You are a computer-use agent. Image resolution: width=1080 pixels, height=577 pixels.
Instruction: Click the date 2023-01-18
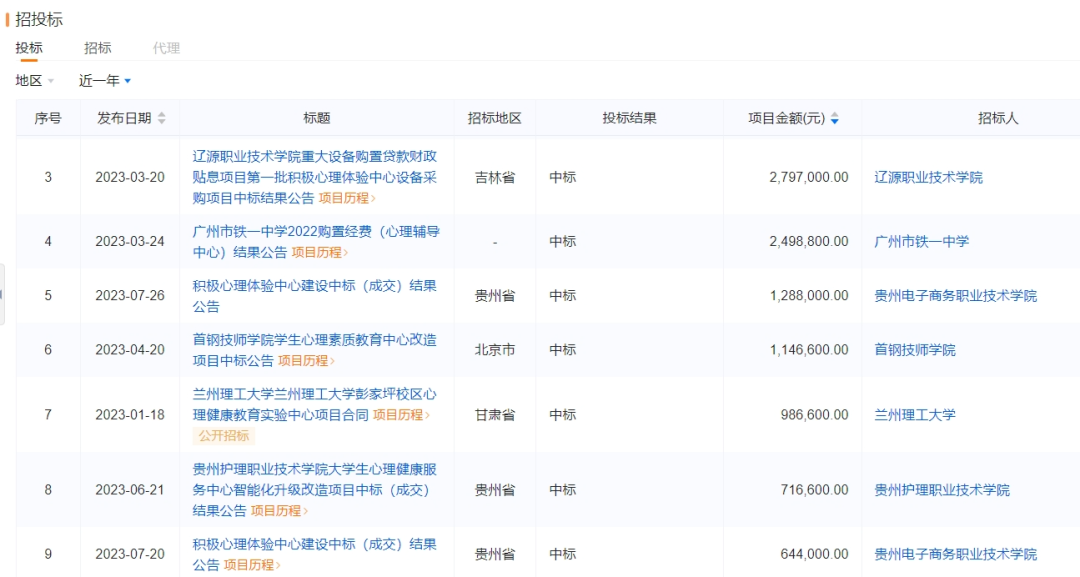[x=129, y=415]
